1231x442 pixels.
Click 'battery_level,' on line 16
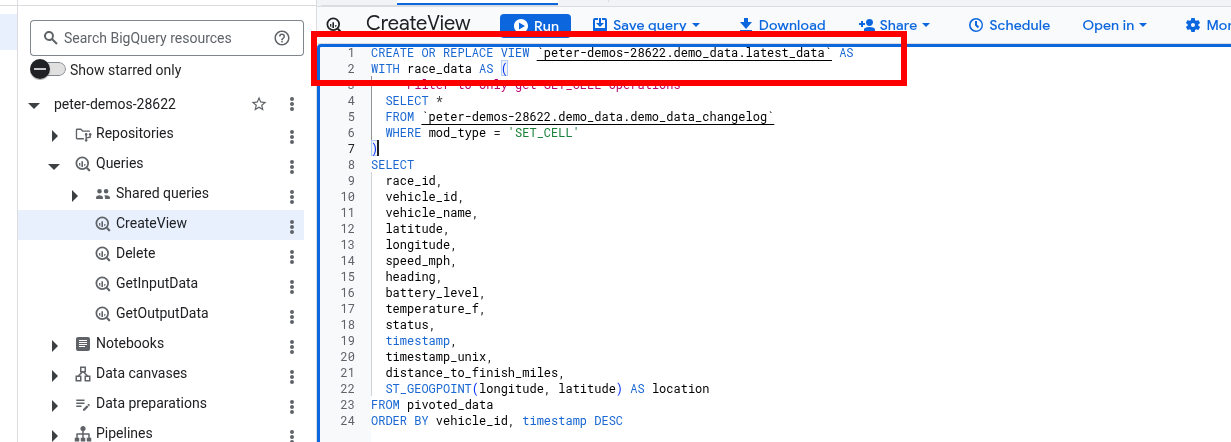pos(435,293)
